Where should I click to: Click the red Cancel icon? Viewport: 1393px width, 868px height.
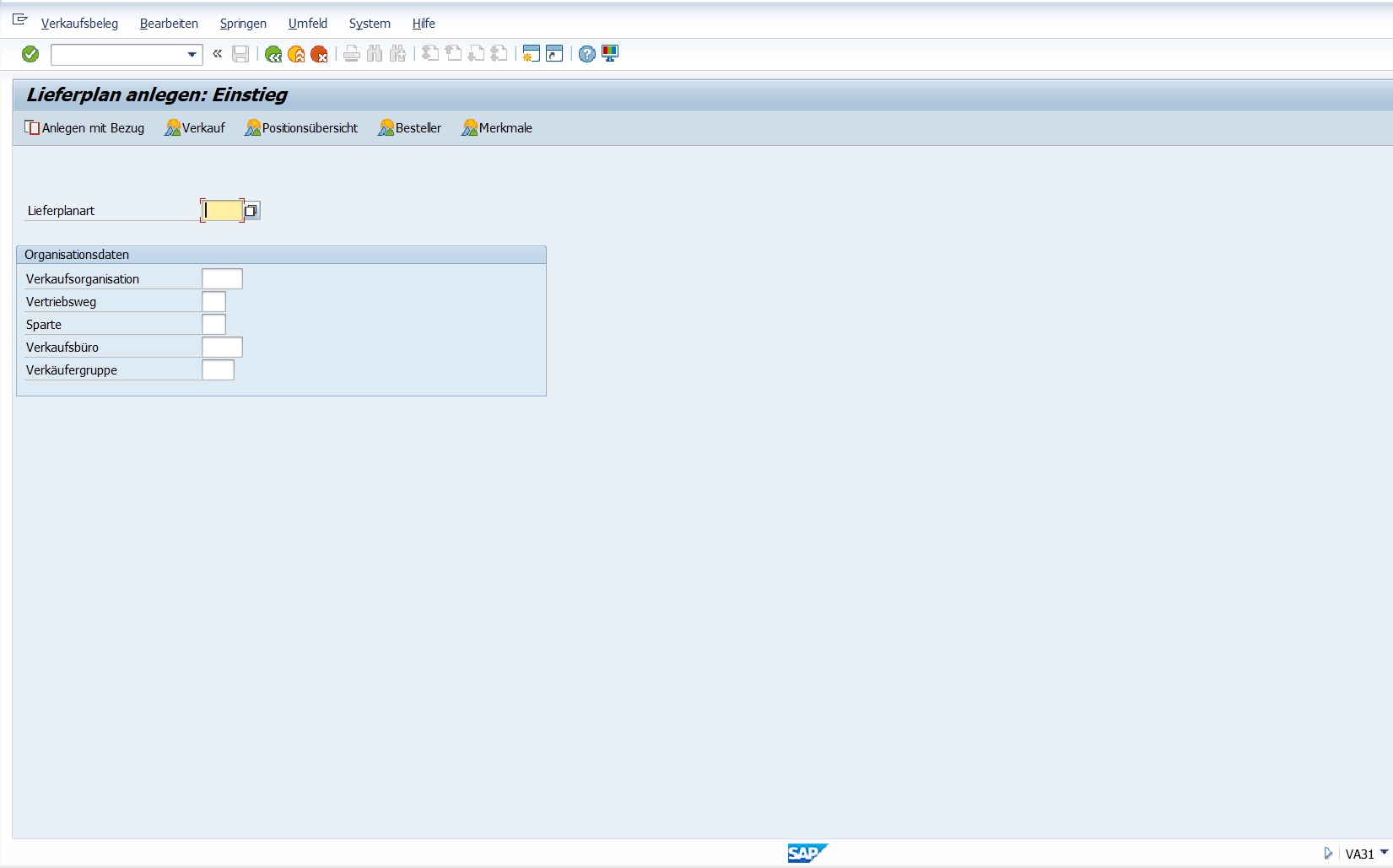(x=319, y=54)
